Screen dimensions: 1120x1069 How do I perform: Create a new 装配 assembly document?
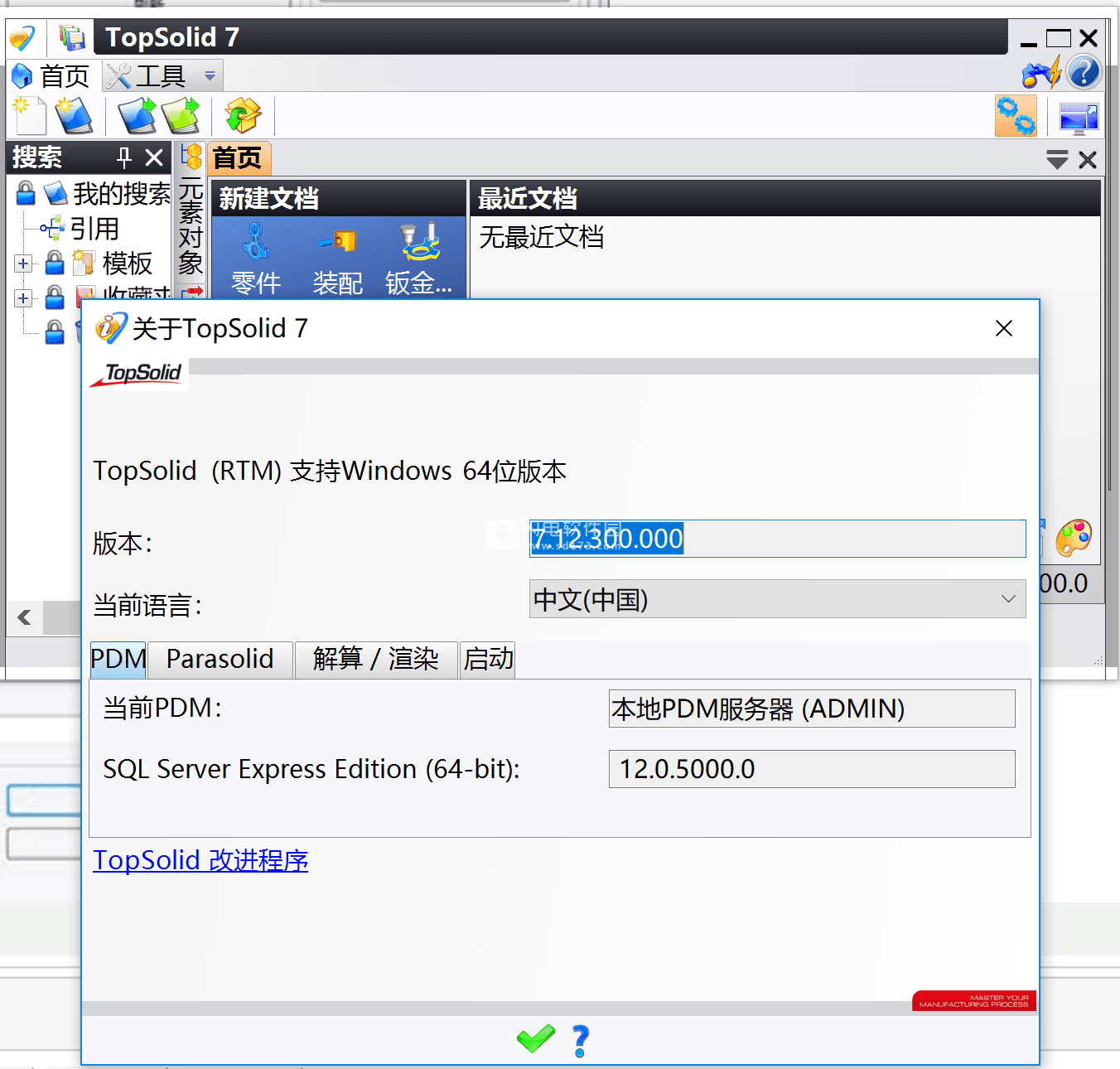pyautogui.click(x=337, y=260)
